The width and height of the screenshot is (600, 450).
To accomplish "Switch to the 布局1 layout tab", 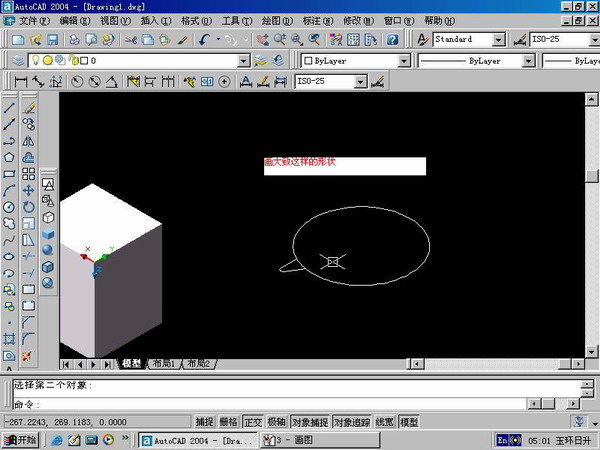I will coord(163,364).
